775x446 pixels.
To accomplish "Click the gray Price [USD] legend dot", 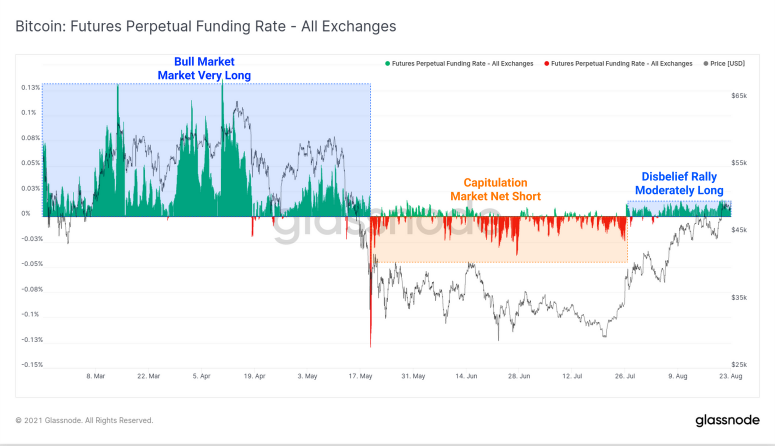I will click(706, 64).
